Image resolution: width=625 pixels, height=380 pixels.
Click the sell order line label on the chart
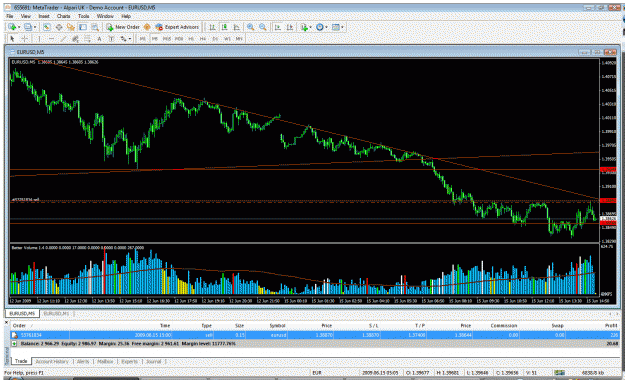25,199
